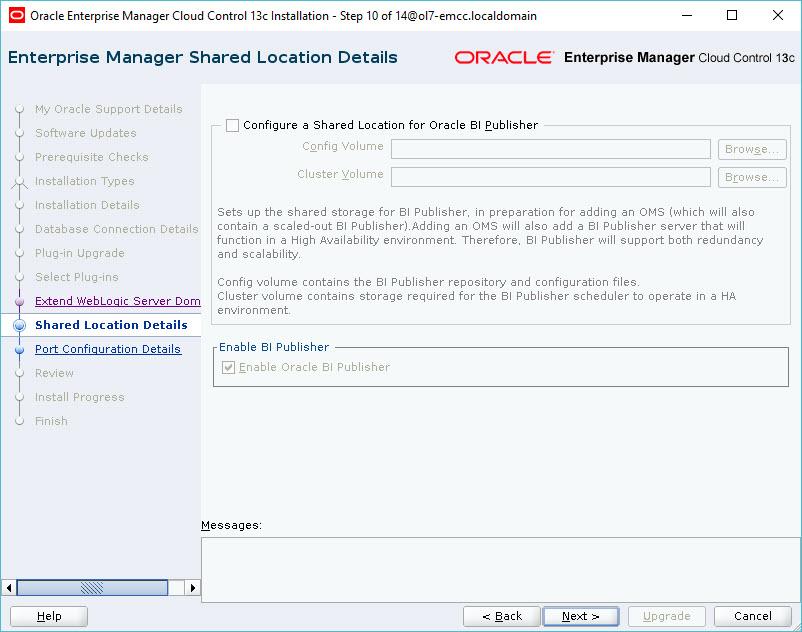Click the Cluster Volume label
The width and height of the screenshot is (802, 632).
click(x=340, y=174)
